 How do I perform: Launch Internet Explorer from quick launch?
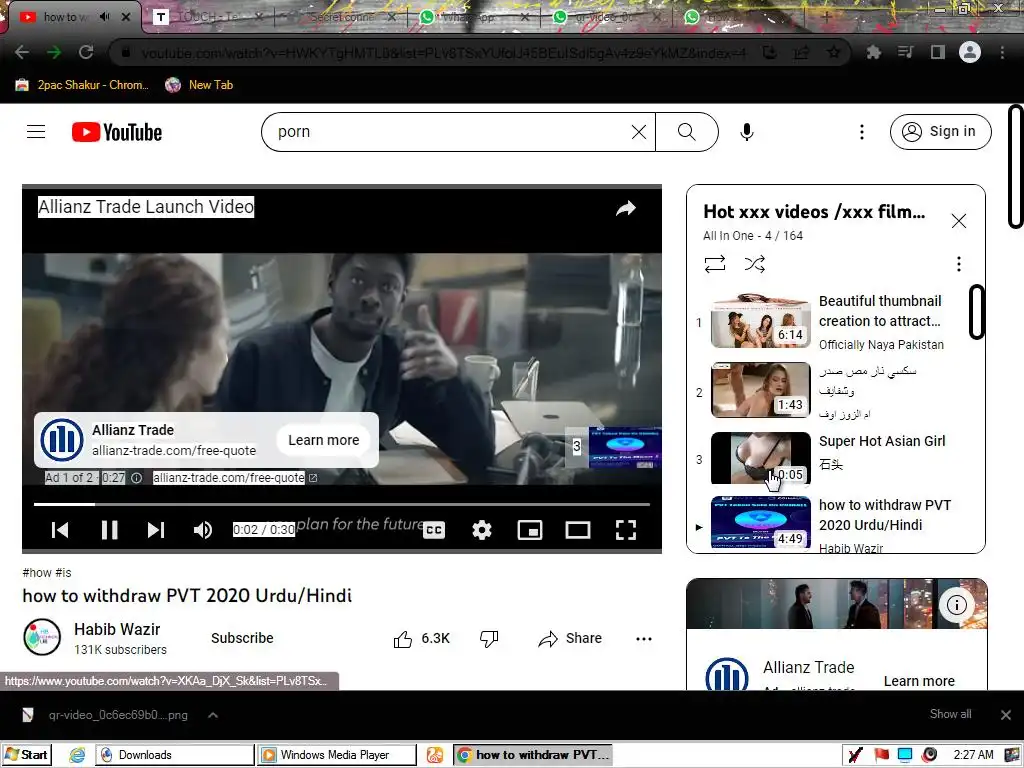77,755
